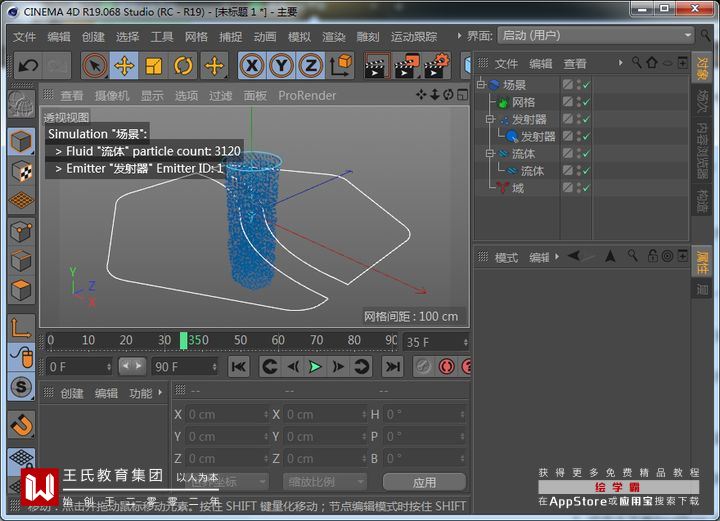Open the 模拟 menu

click(x=299, y=37)
